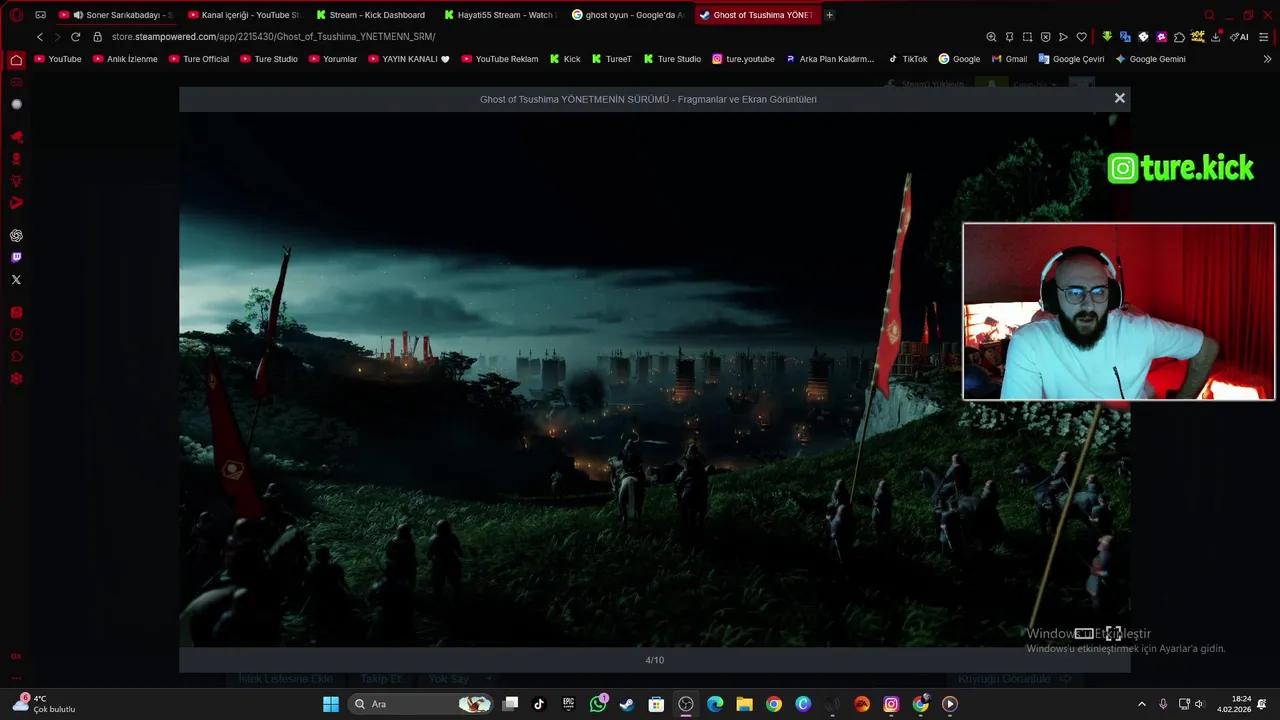Click the zoom magnifier icon in address bar
The height and width of the screenshot is (720, 1280).
click(x=991, y=37)
